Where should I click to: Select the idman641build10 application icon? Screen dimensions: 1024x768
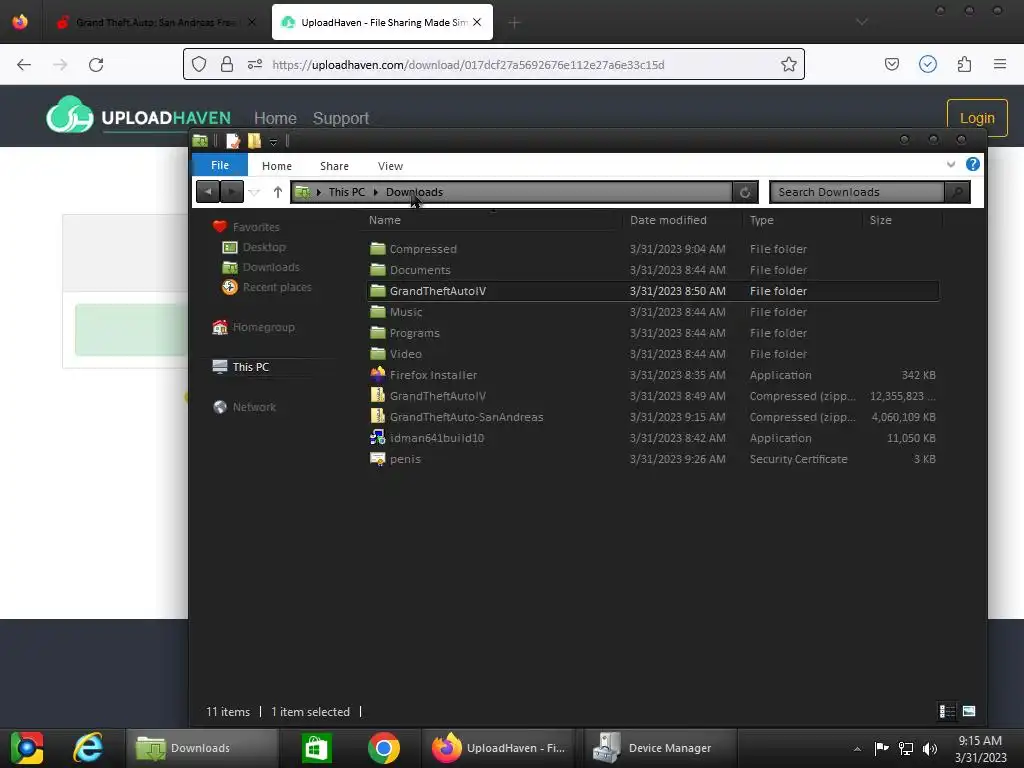(x=377, y=438)
